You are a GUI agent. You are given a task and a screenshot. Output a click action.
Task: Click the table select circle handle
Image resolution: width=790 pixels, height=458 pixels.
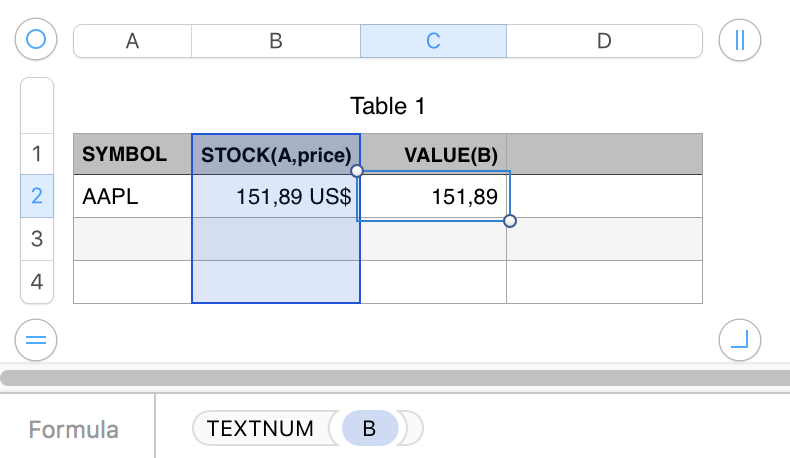[37, 40]
